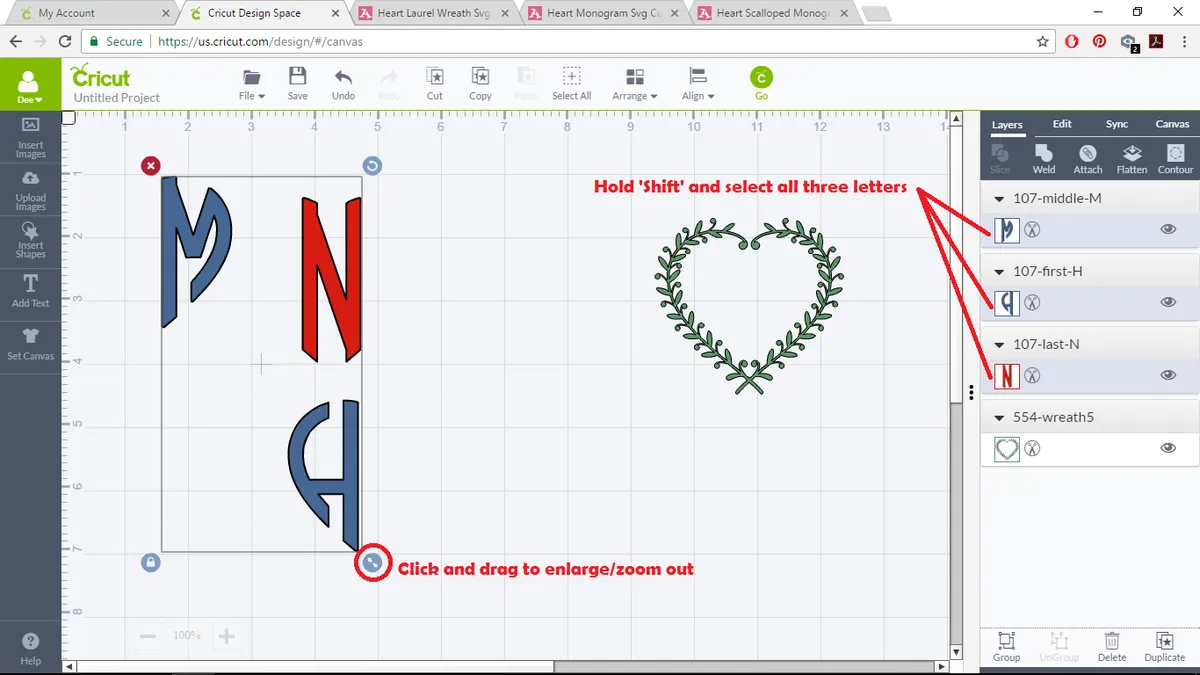This screenshot has width=1200, height=675.
Task: Open the Arrange dropdown
Action: pos(635,84)
